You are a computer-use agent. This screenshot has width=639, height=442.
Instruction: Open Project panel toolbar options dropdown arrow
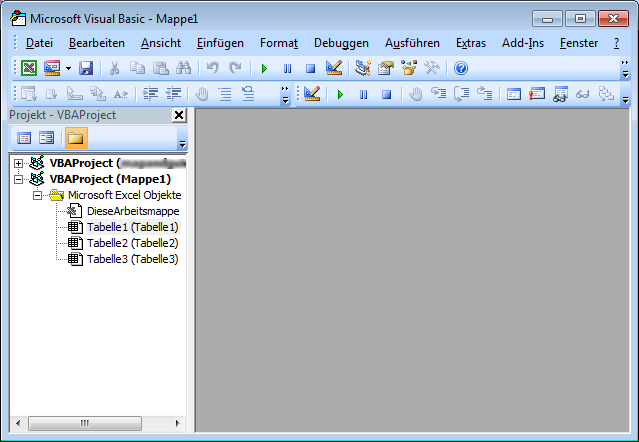[183, 143]
